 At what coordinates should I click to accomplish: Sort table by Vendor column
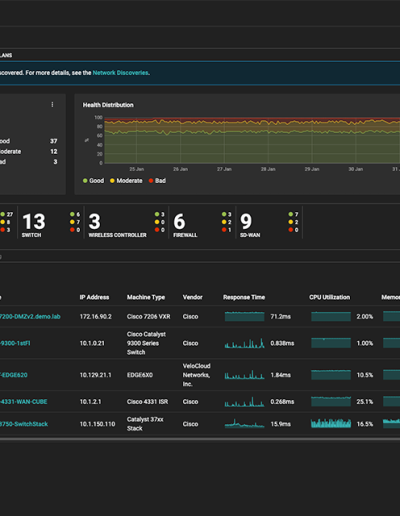(193, 297)
